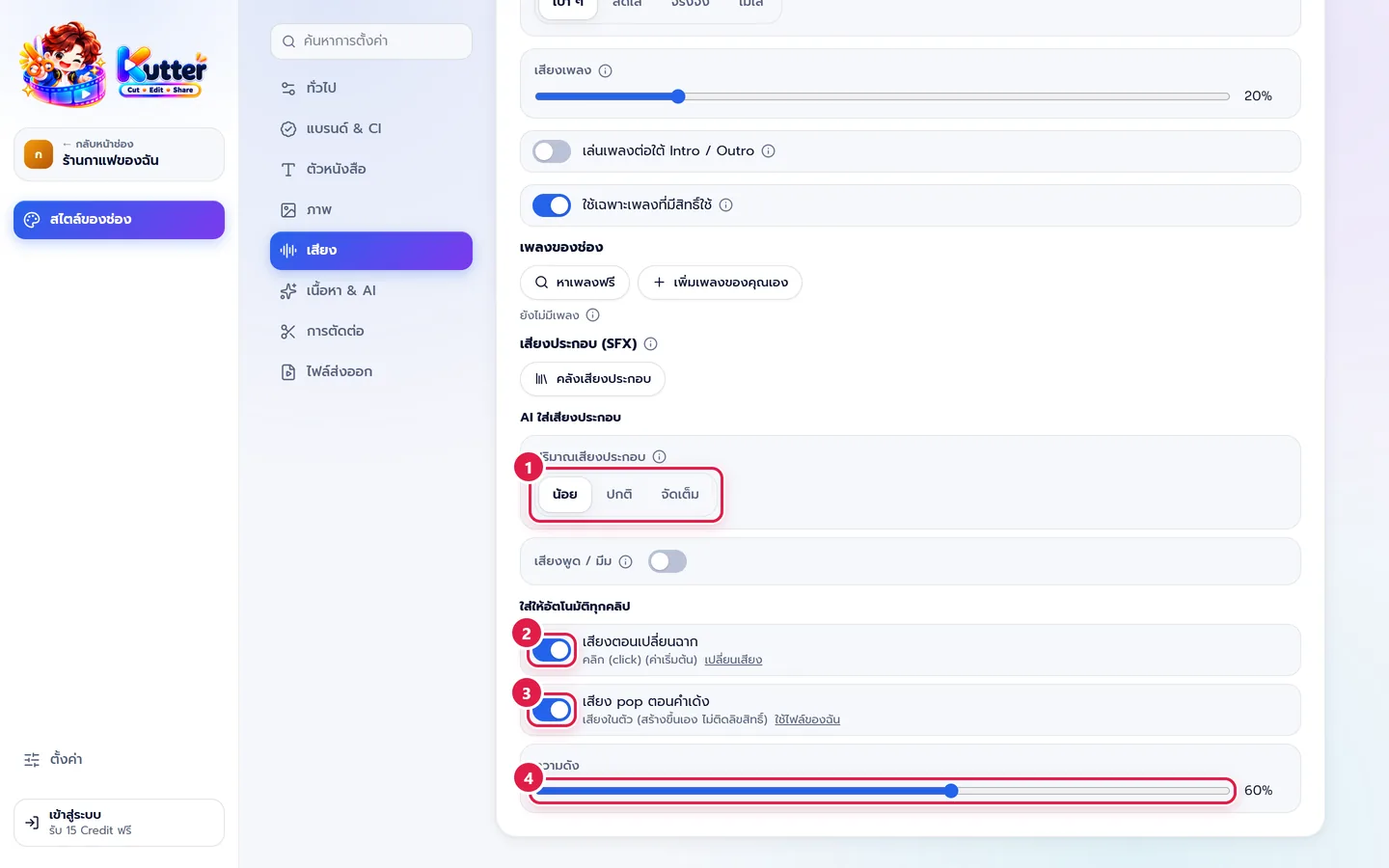Pick the "จัดเต็ม" sound effect amount
The image size is (1389, 868).
tap(680, 494)
